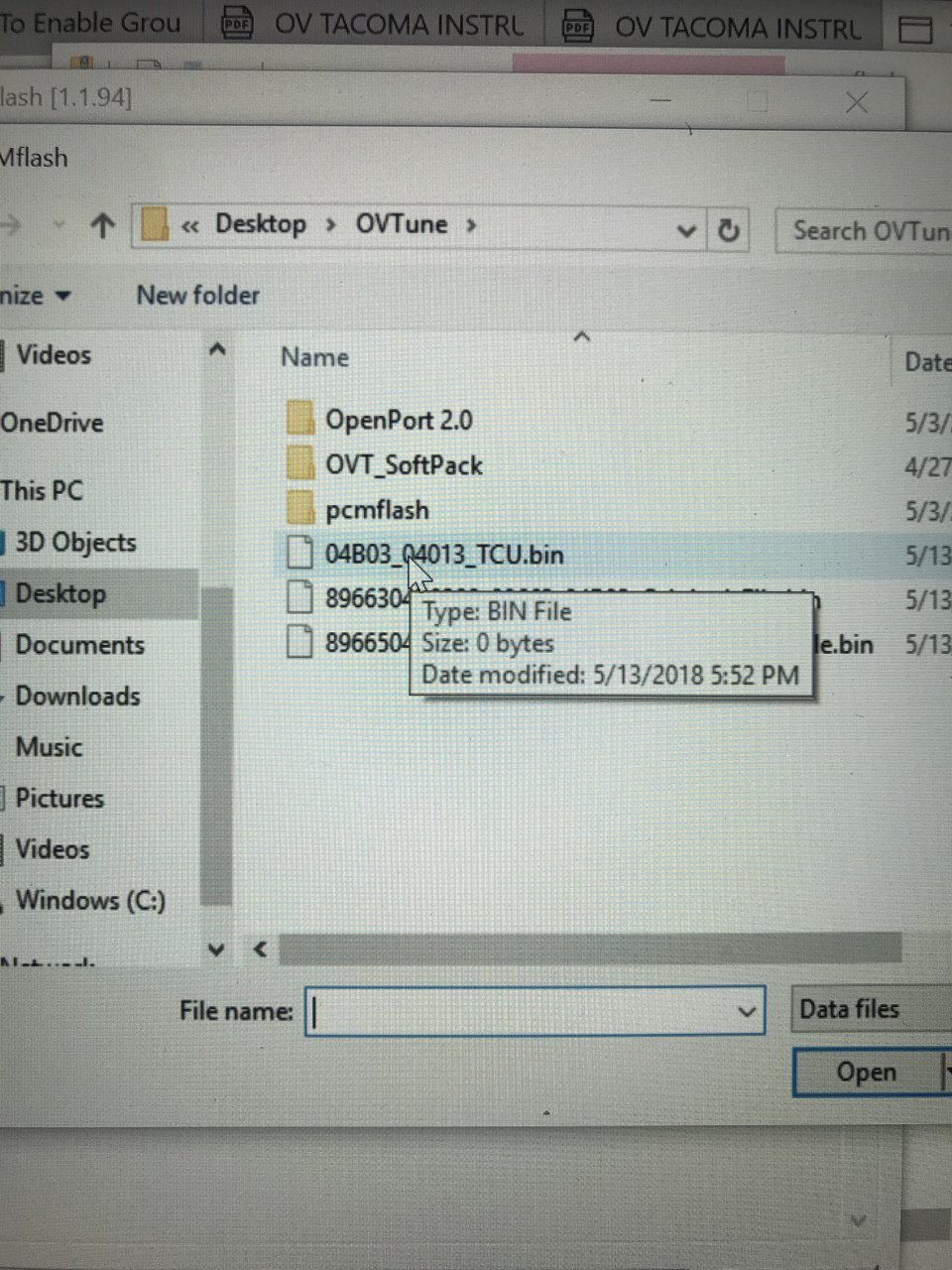Sort files by Date column
Image resolution: width=952 pixels, height=1270 pixels.
(x=928, y=362)
